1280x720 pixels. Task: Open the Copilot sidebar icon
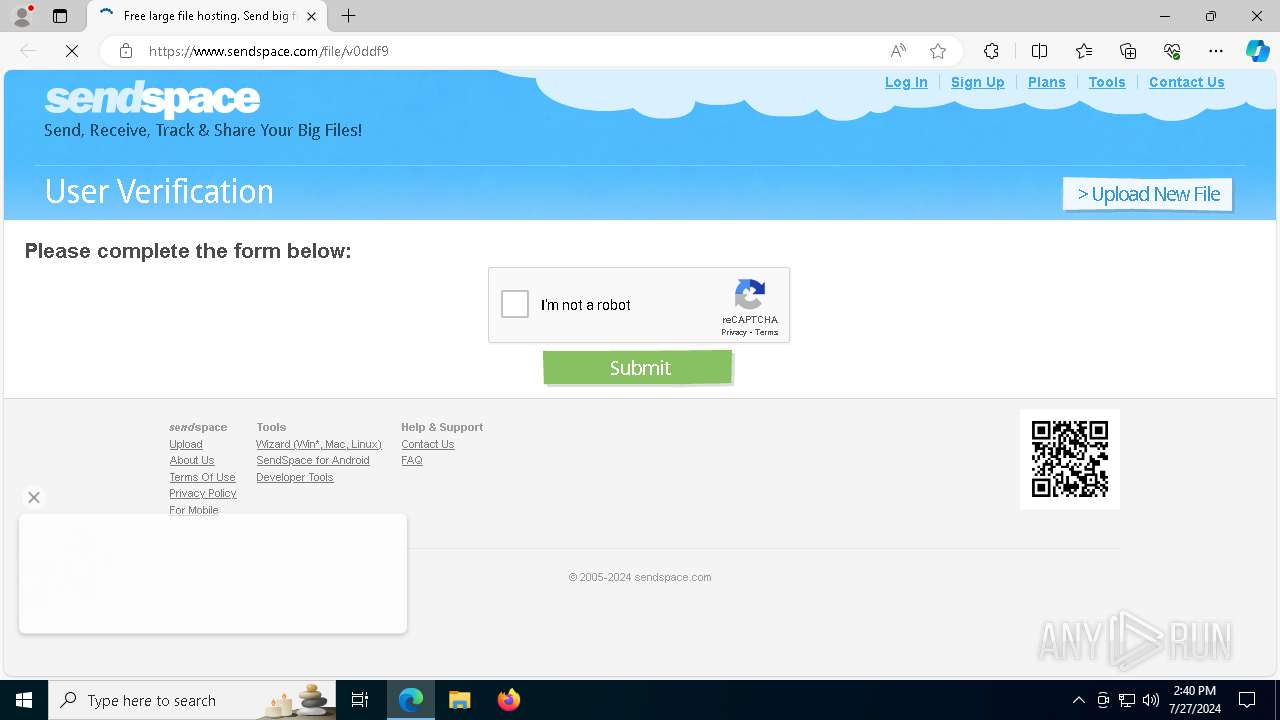coord(1257,51)
